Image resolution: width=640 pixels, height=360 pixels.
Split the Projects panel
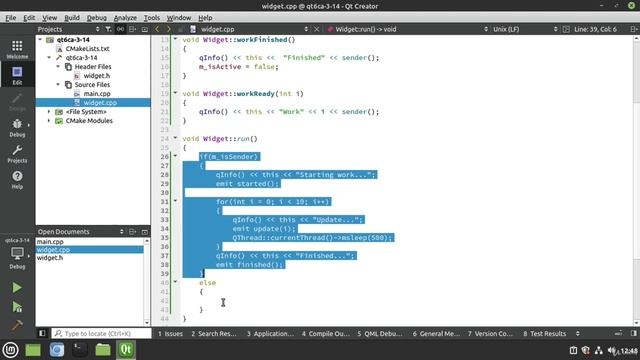click(x=132, y=29)
